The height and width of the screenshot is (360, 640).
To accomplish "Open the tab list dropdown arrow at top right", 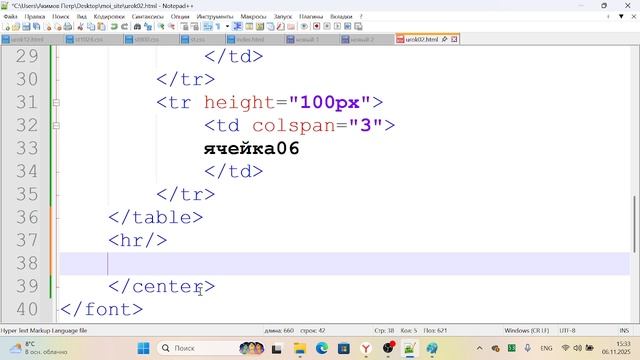I will point(621,16).
